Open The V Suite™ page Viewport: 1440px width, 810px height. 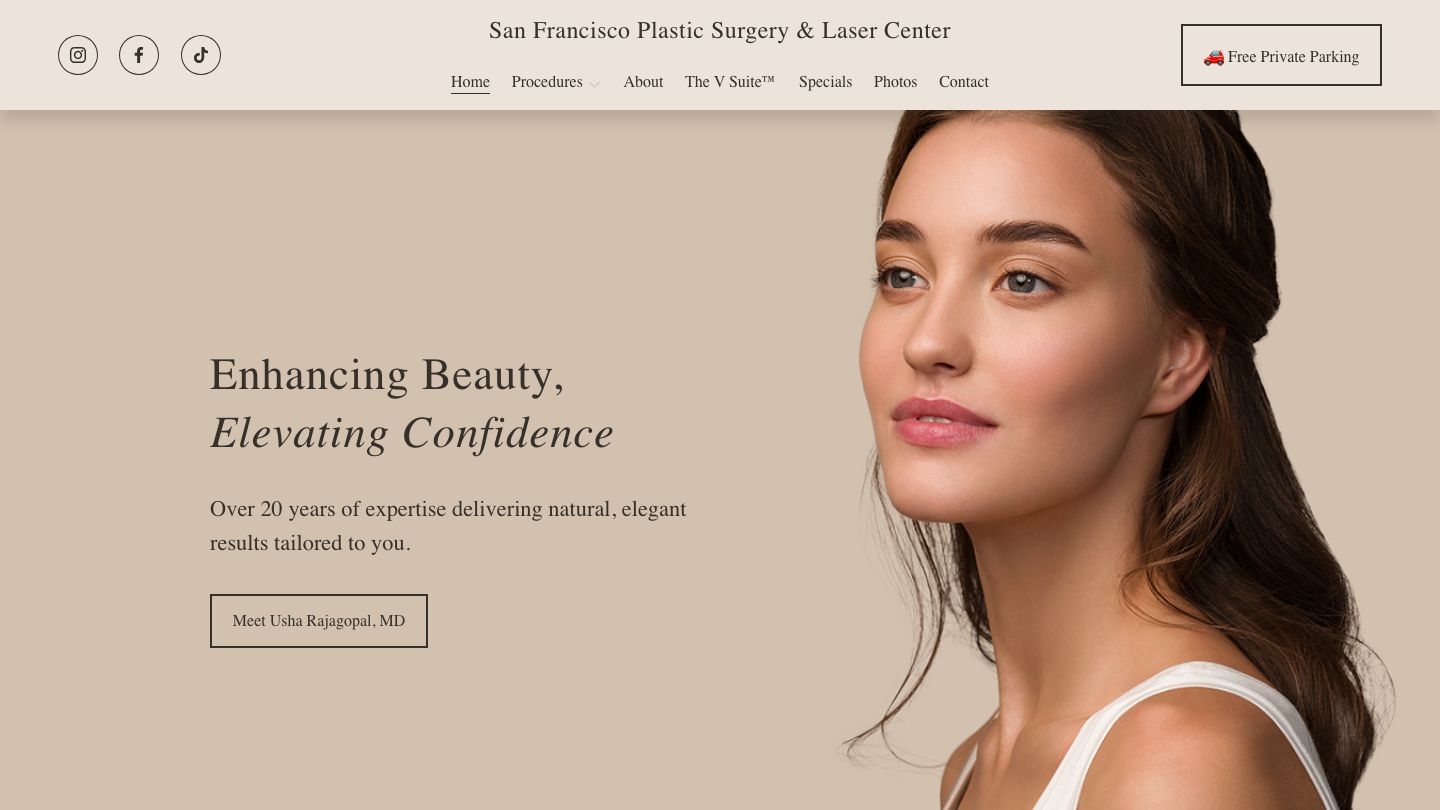(730, 82)
